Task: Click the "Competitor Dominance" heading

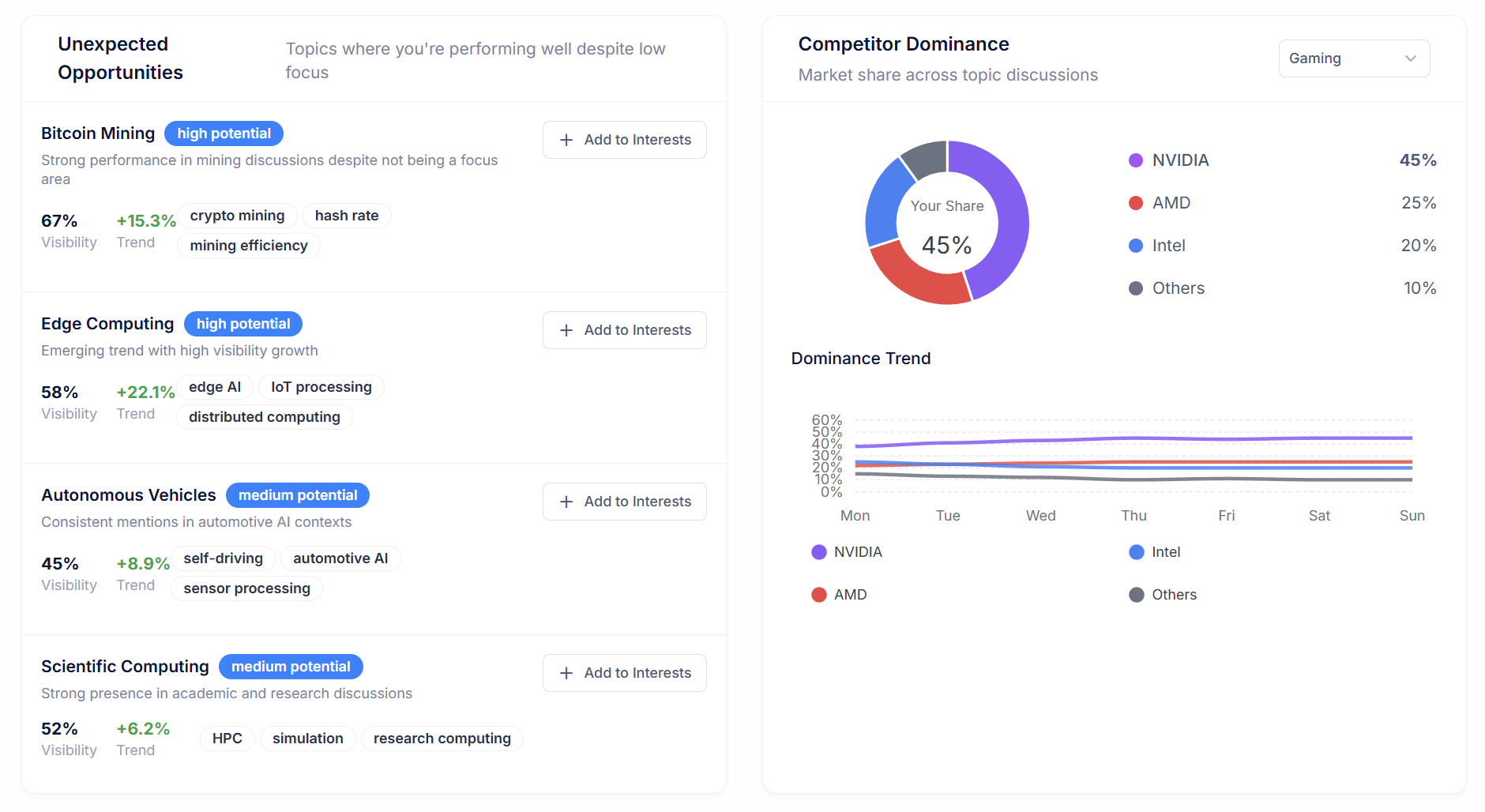Action: pos(904,44)
